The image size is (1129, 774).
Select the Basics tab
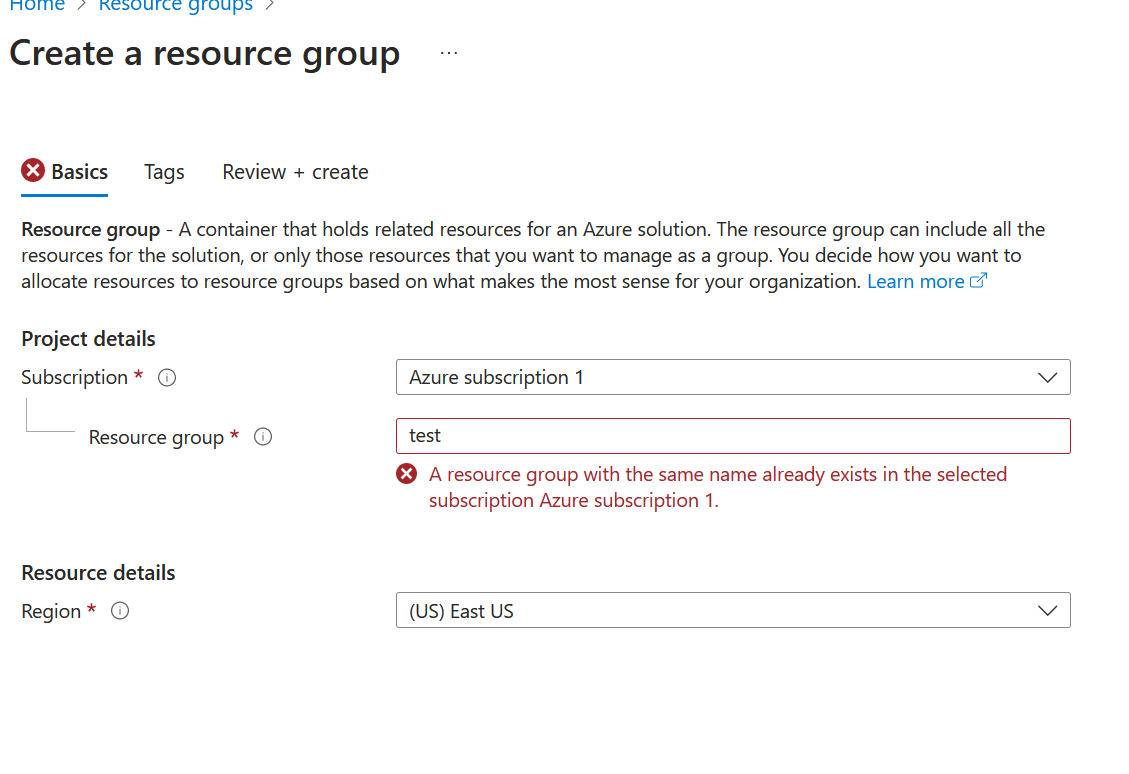click(x=79, y=172)
